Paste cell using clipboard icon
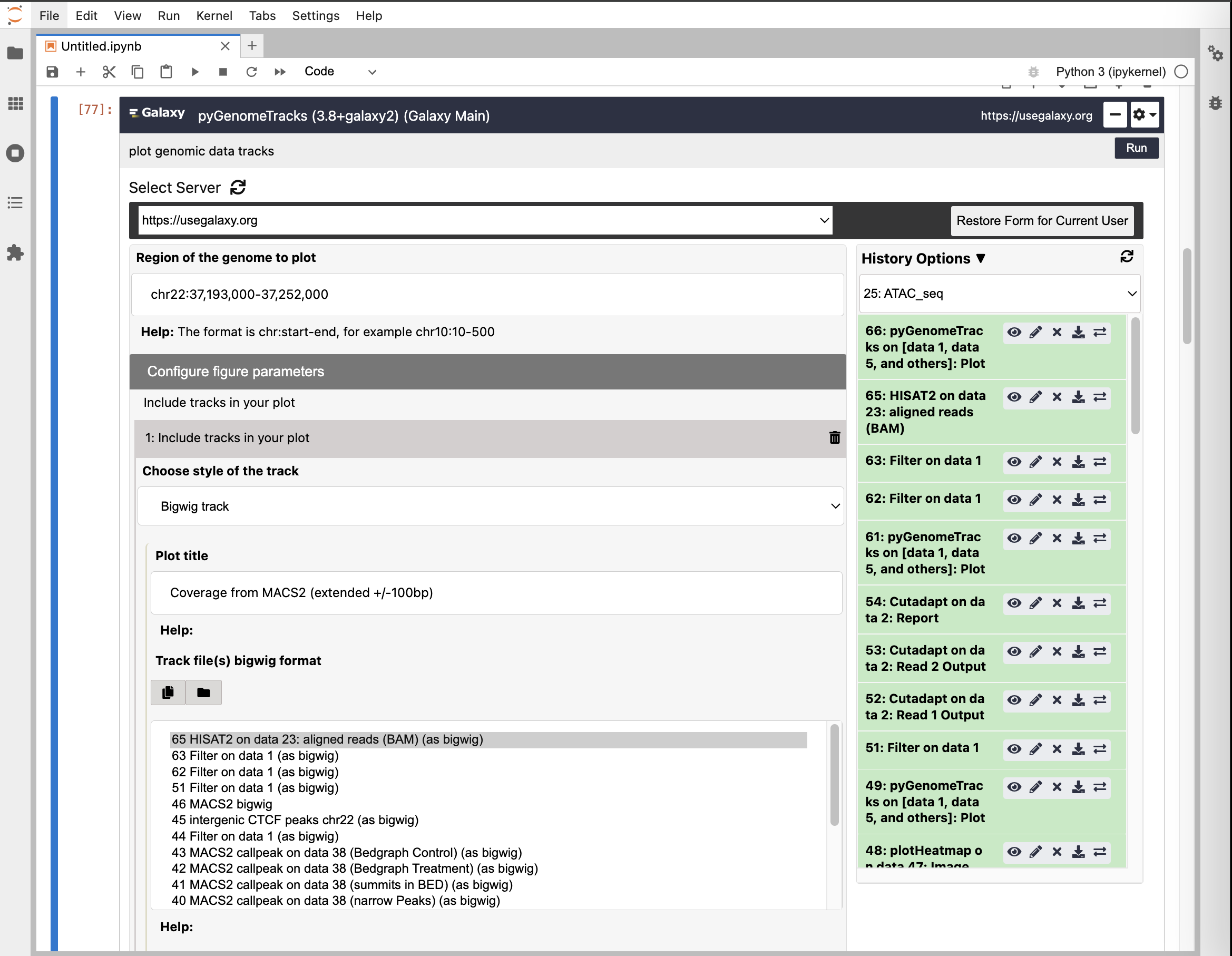The height and width of the screenshot is (956, 1232). (166, 72)
